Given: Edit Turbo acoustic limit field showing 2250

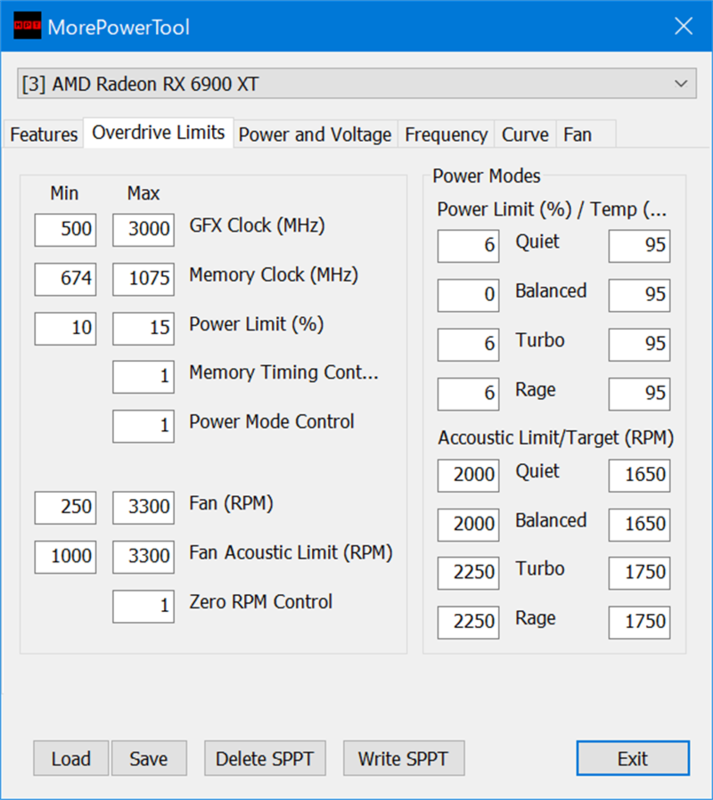Looking at the screenshot, I should point(468,573).
